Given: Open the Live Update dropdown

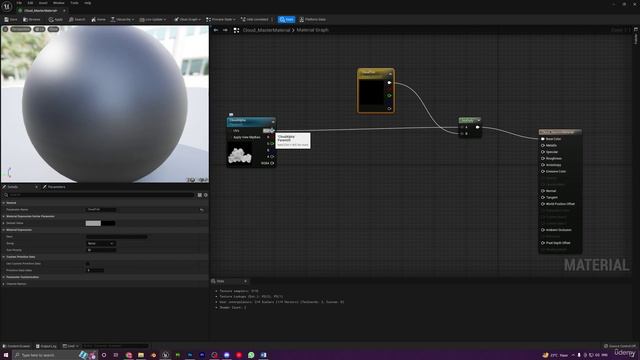Looking at the screenshot, I should coord(153,19).
